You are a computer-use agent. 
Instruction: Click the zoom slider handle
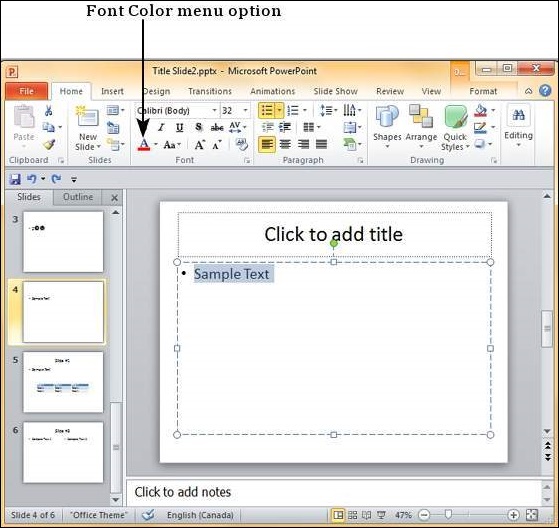pos(448,514)
